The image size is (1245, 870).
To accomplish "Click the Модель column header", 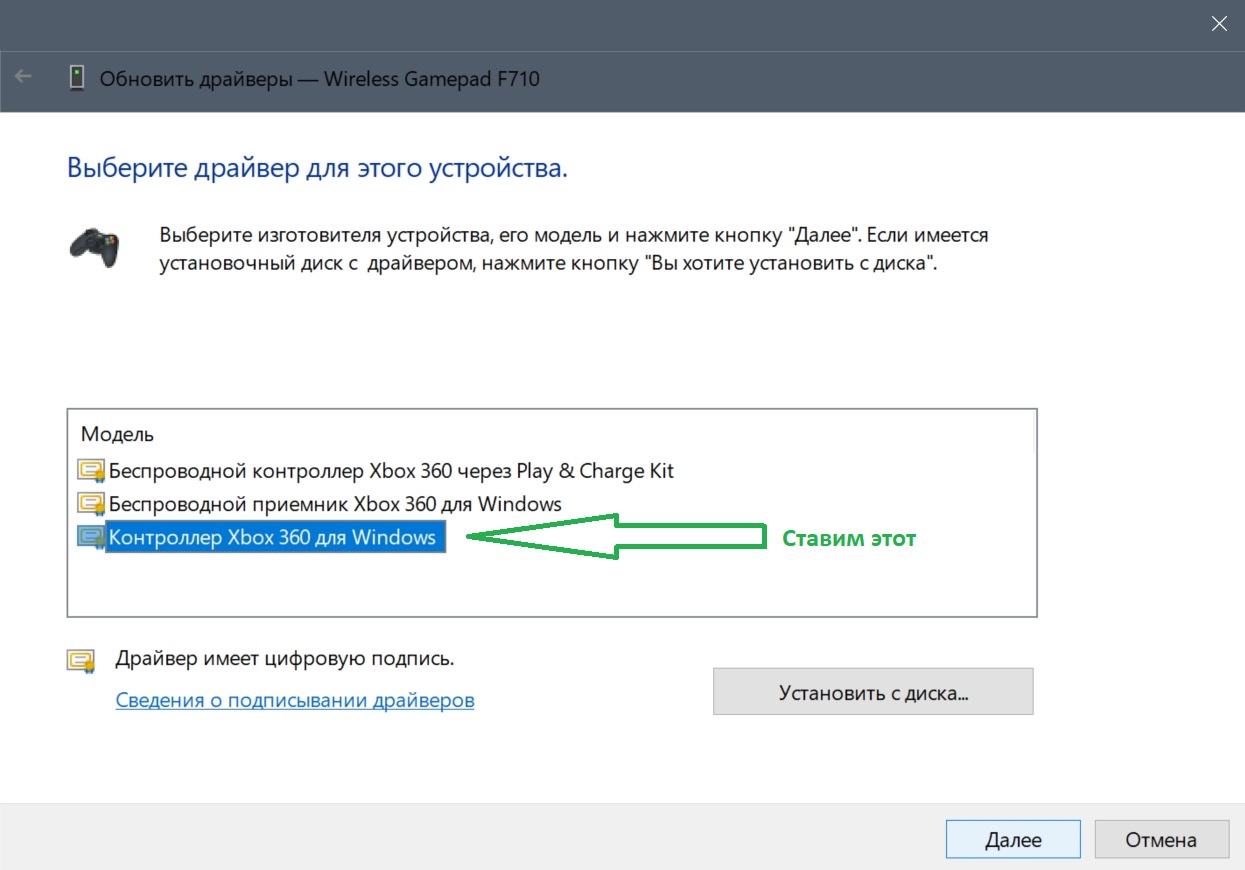I will (x=117, y=435).
